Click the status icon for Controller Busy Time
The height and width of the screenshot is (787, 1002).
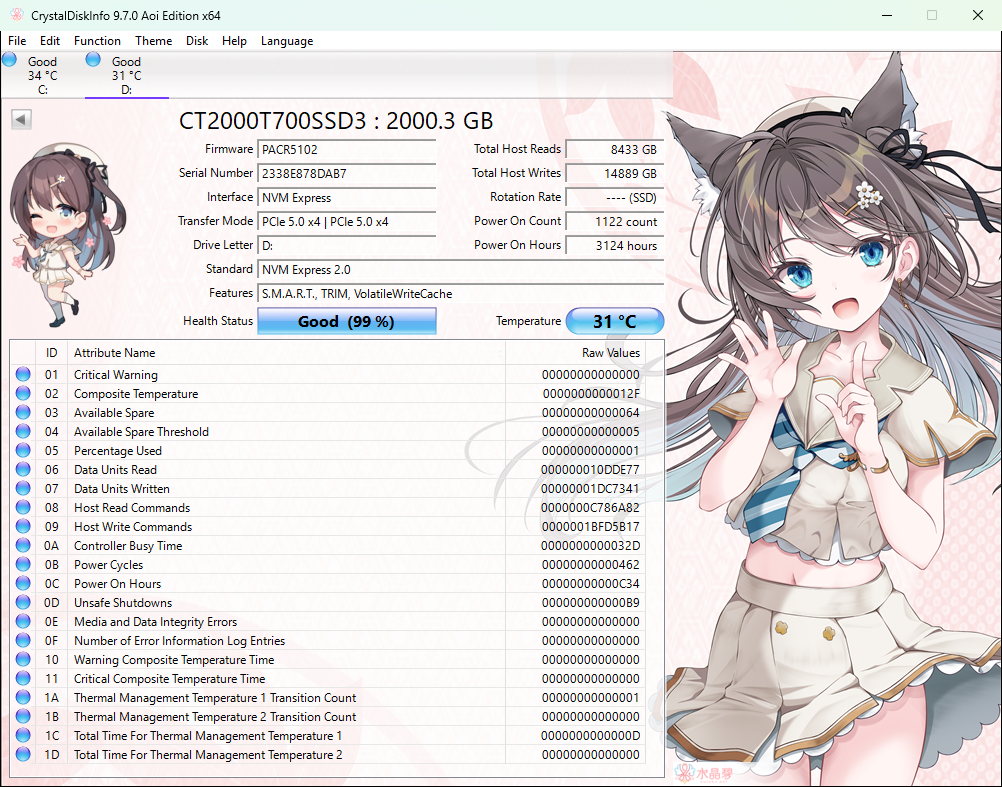[x=23, y=546]
